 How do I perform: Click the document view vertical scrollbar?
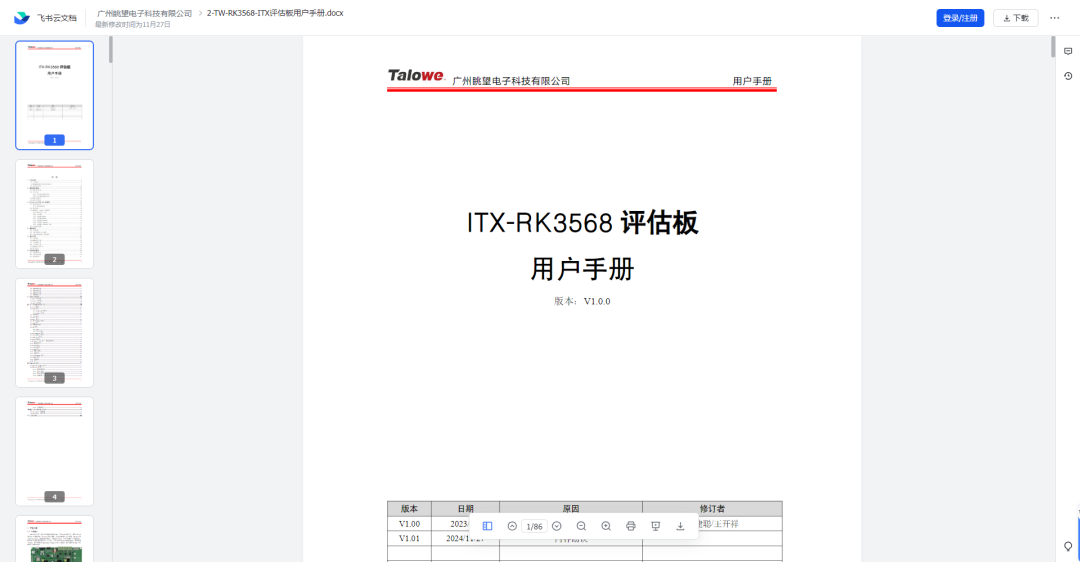point(1052,47)
